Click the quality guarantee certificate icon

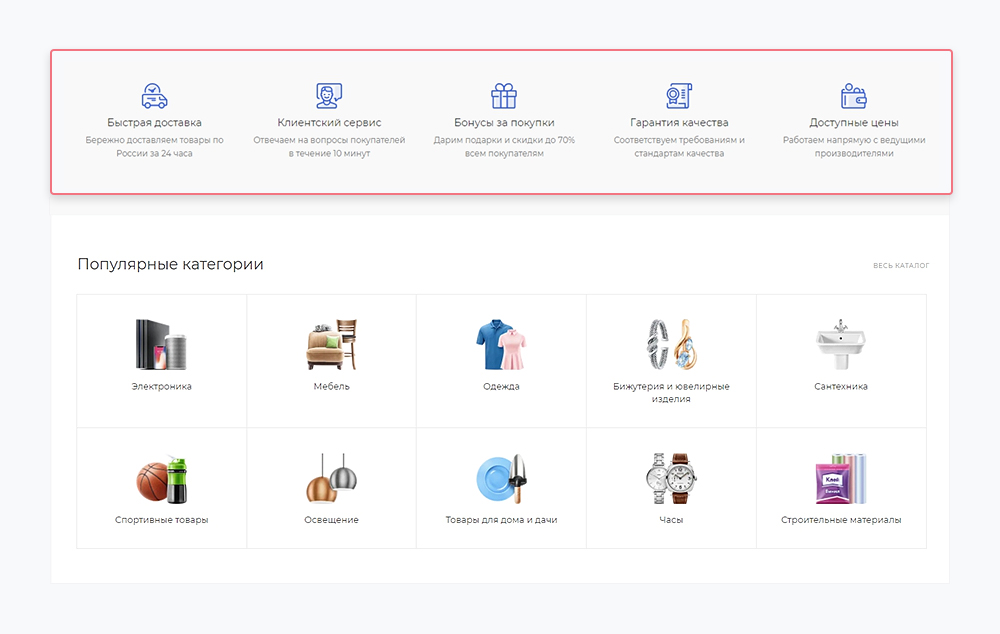[679, 96]
